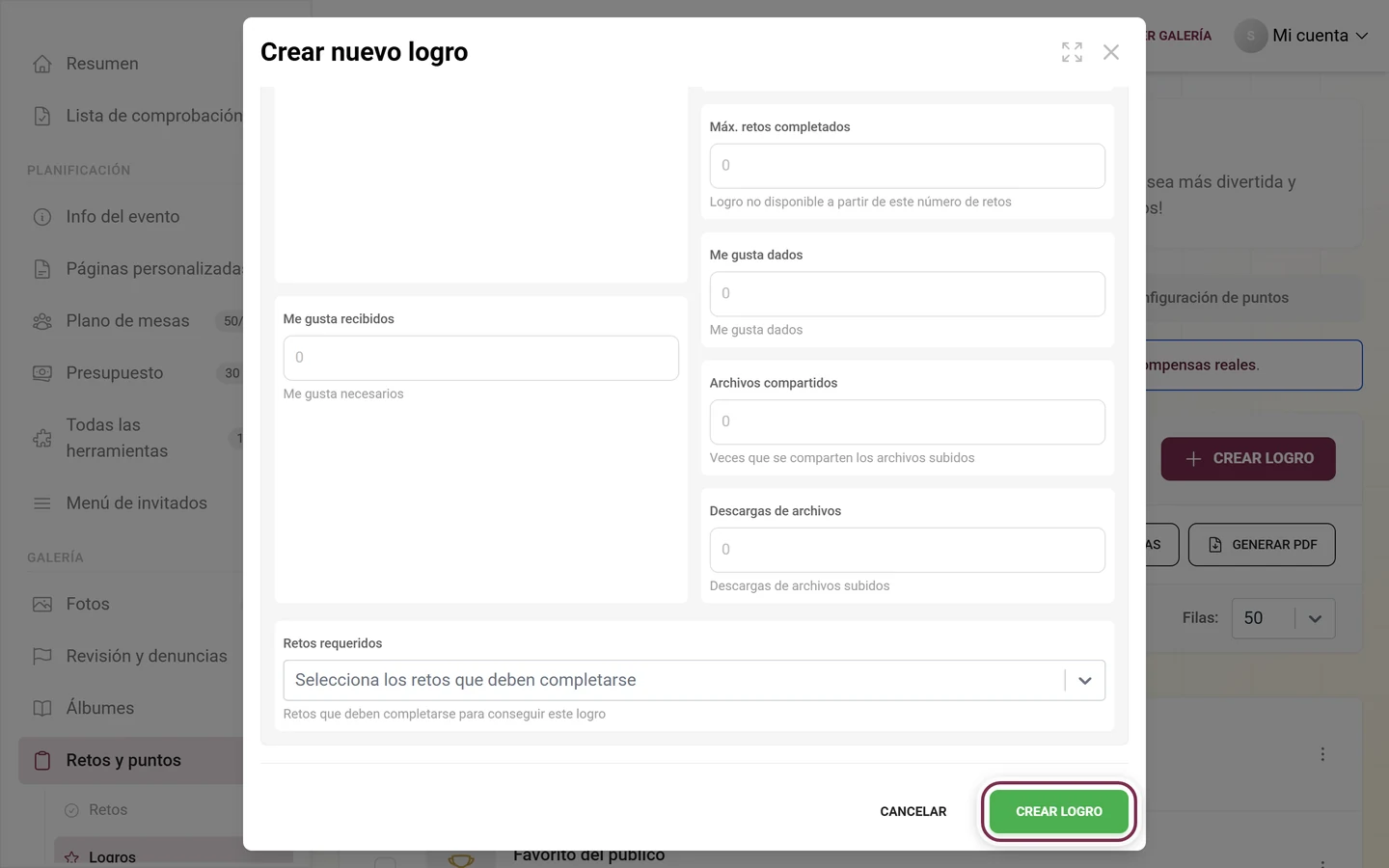The image size is (1389, 868).
Task: Click the Info del evento info icon
Action: coord(42,217)
